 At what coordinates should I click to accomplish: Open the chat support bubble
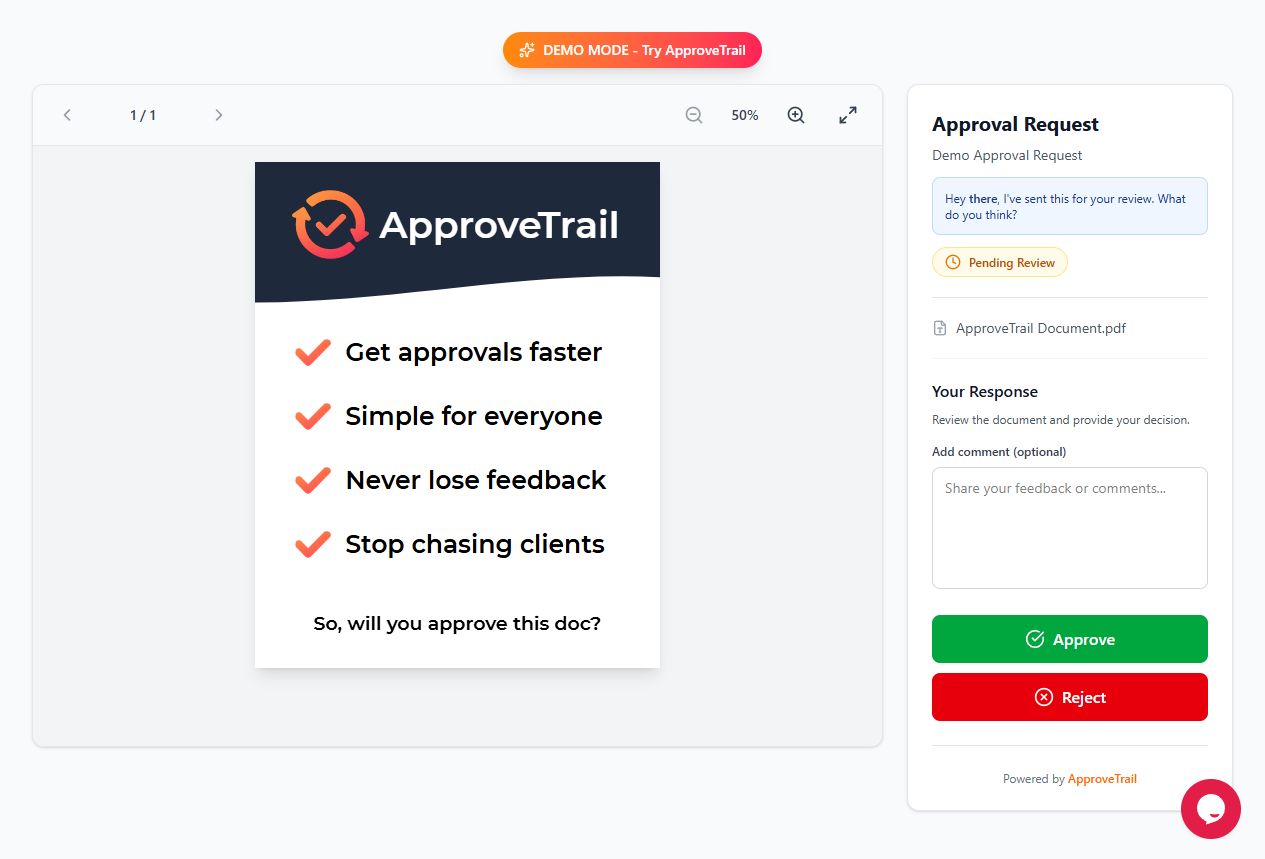(1211, 809)
